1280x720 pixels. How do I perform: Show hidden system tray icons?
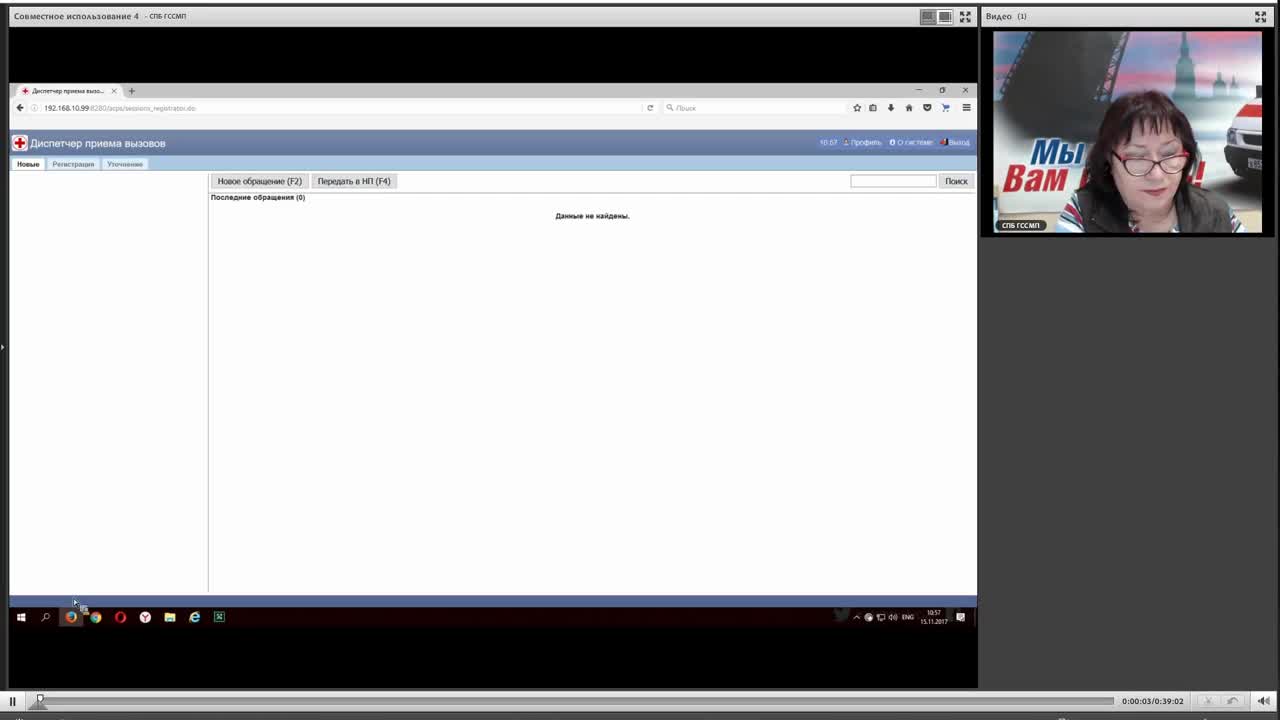click(856, 617)
